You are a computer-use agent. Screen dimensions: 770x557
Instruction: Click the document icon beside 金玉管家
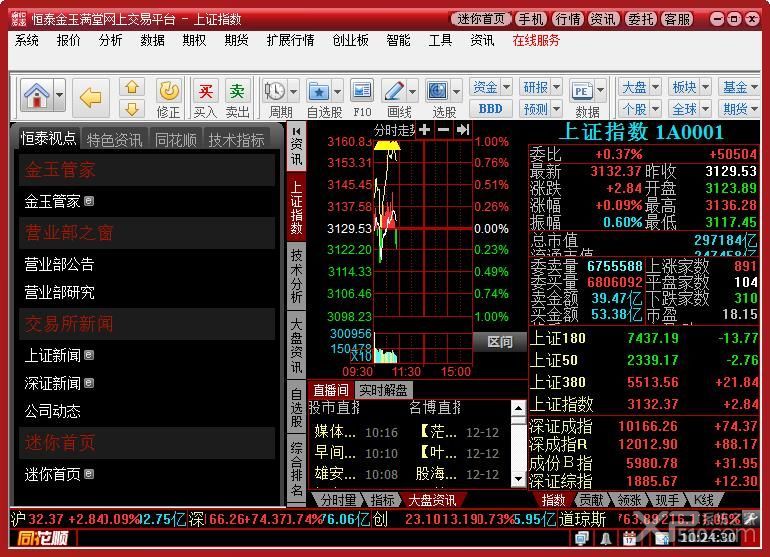[89, 201]
